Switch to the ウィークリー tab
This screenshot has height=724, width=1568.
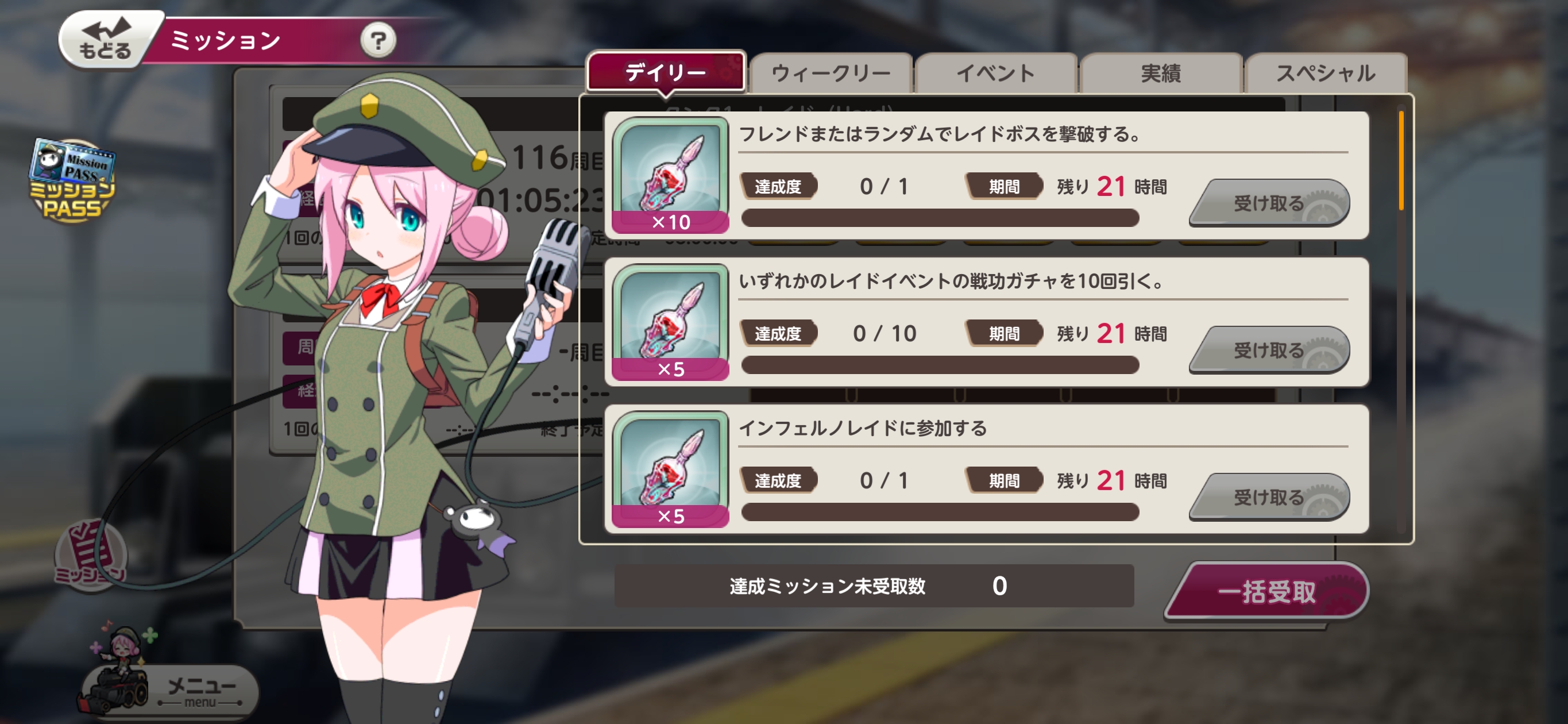[x=831, y=73]
